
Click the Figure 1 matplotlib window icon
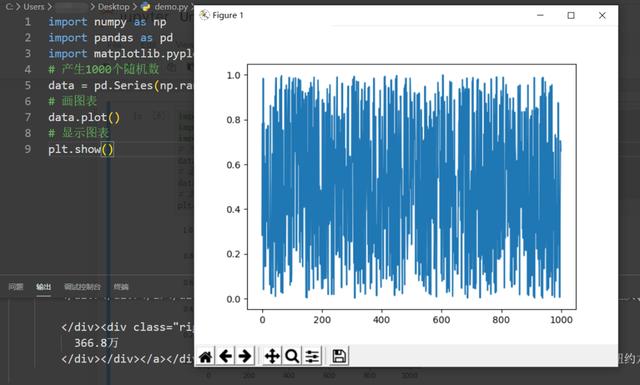[204, 15]
